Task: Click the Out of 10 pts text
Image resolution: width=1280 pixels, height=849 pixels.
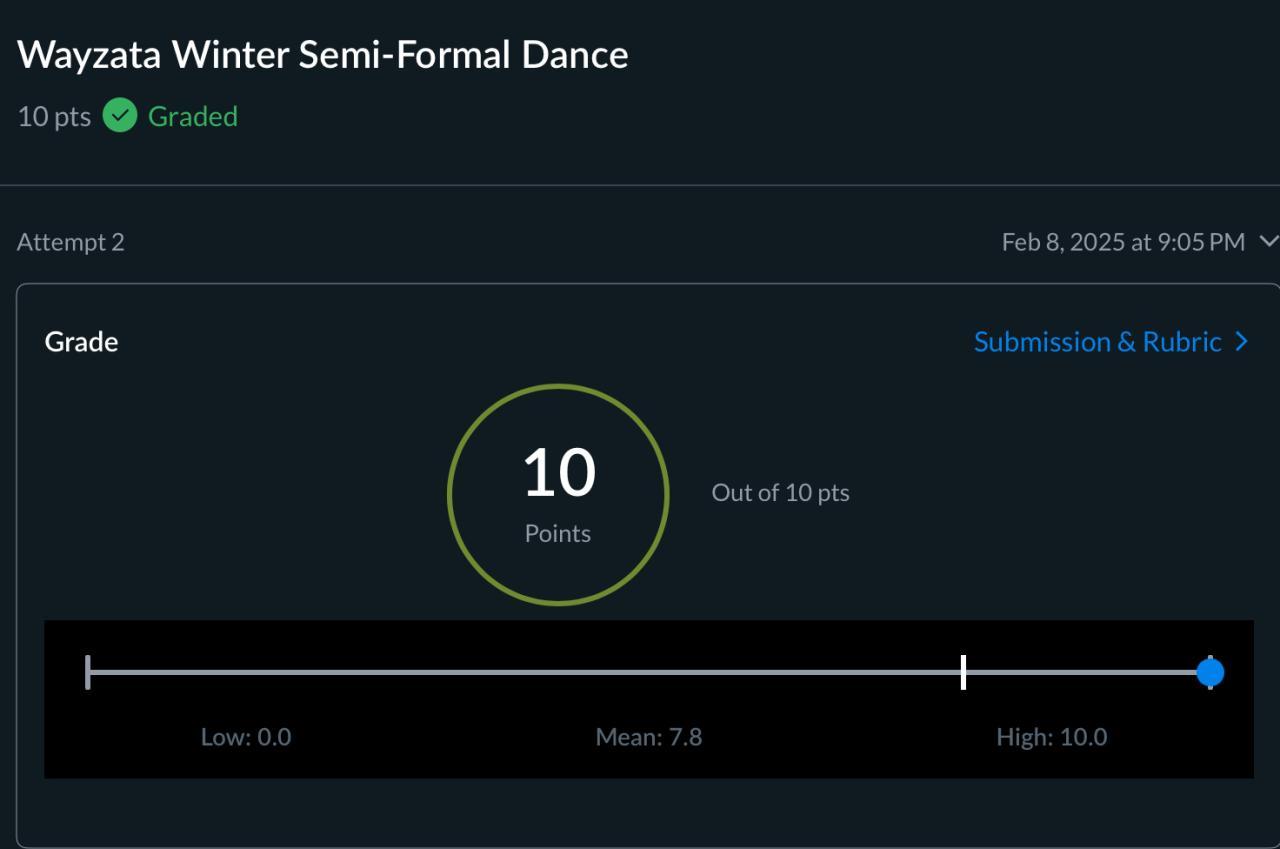Action: (780, 492)
